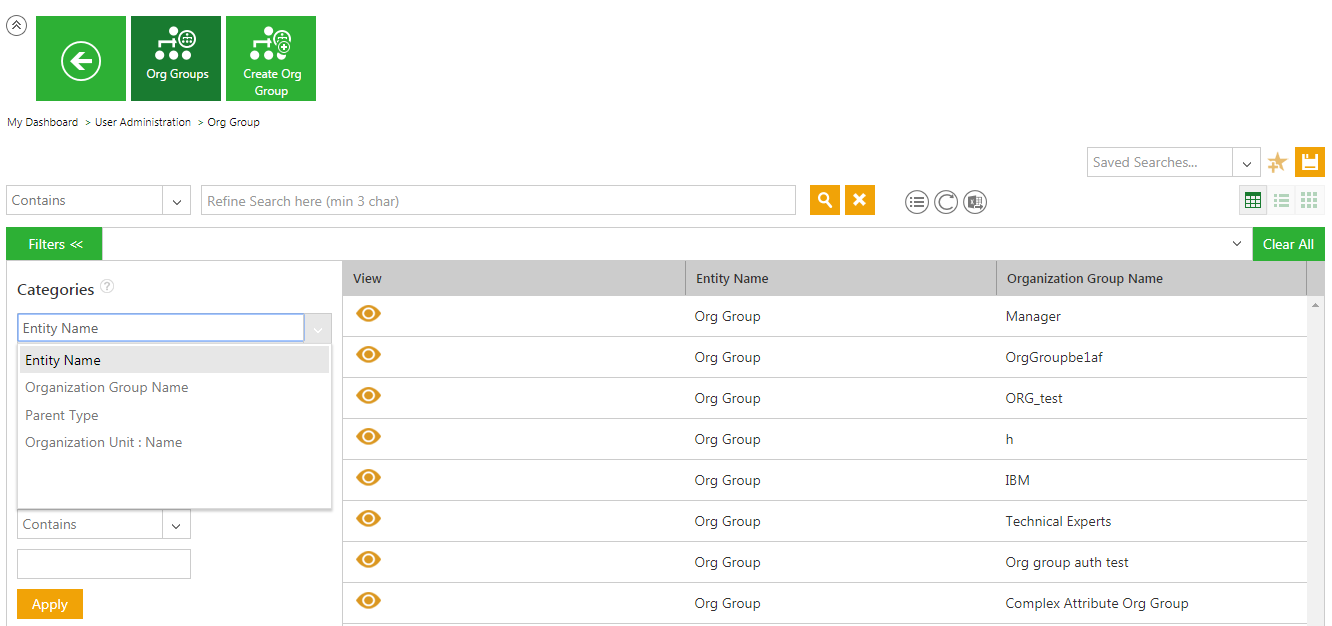
Task: Click the green back arrow tile
Action: click(x=81, y=59)
